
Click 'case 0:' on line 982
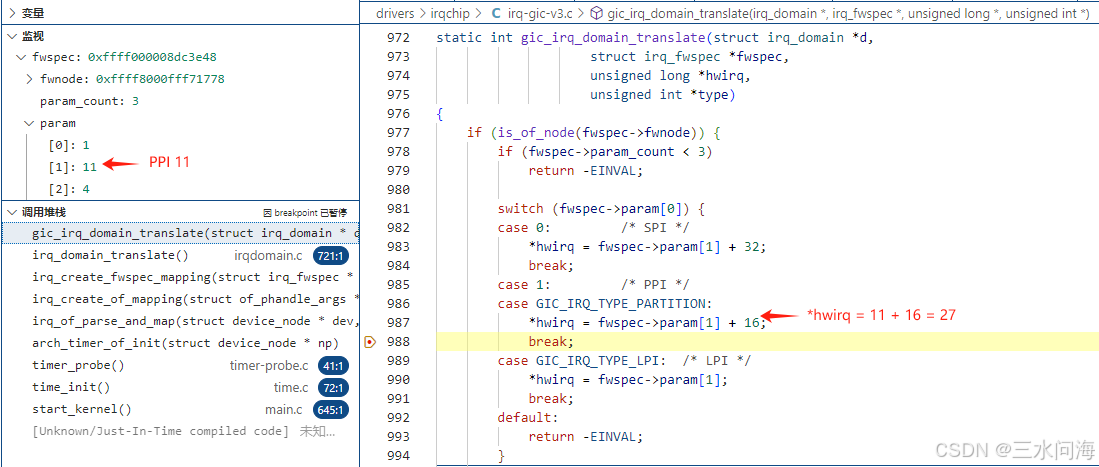click(524, 228)
